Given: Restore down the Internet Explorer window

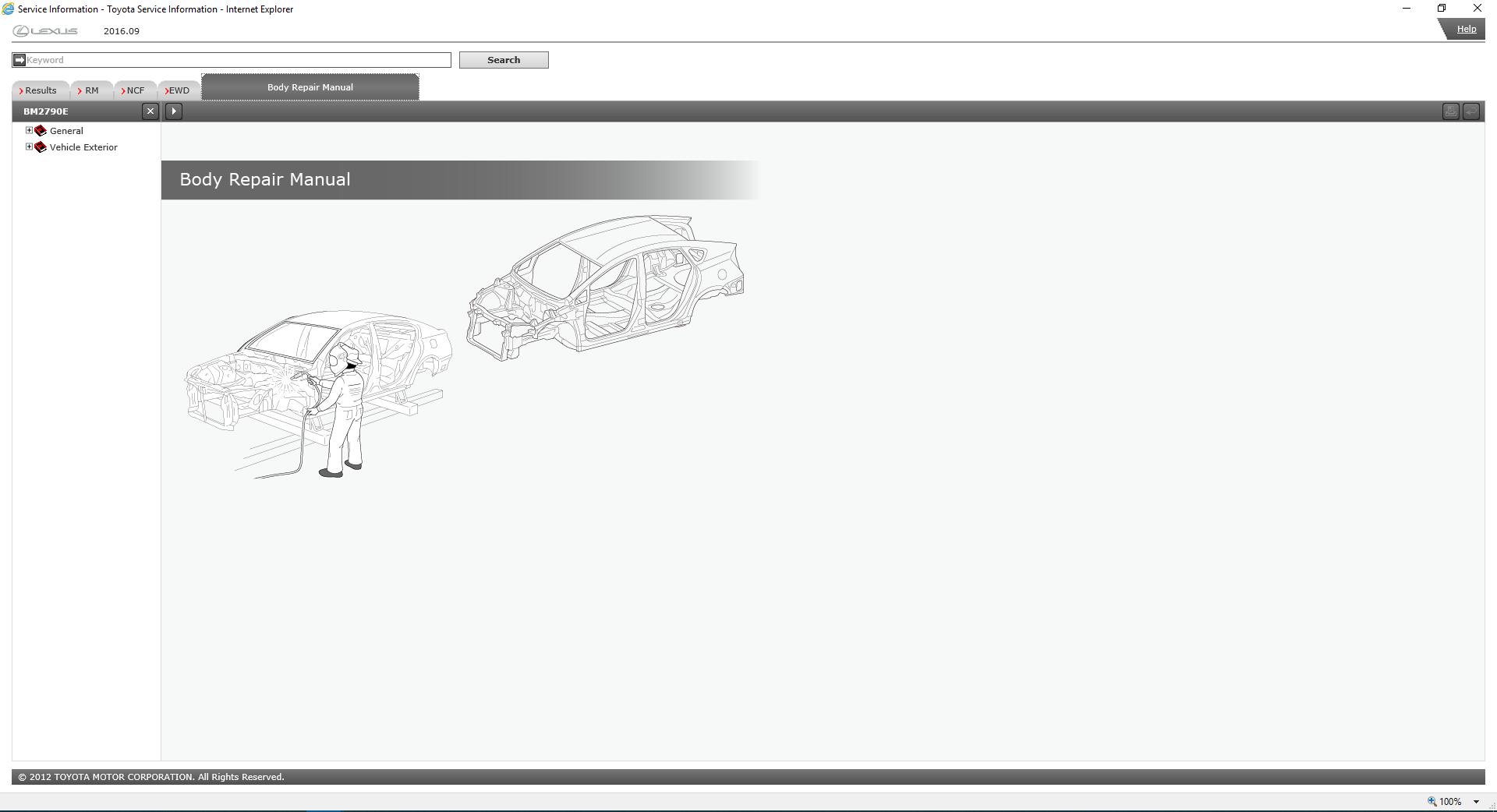Looking at the screenshot, I should pyautogui.click(x=1442, y=9).
